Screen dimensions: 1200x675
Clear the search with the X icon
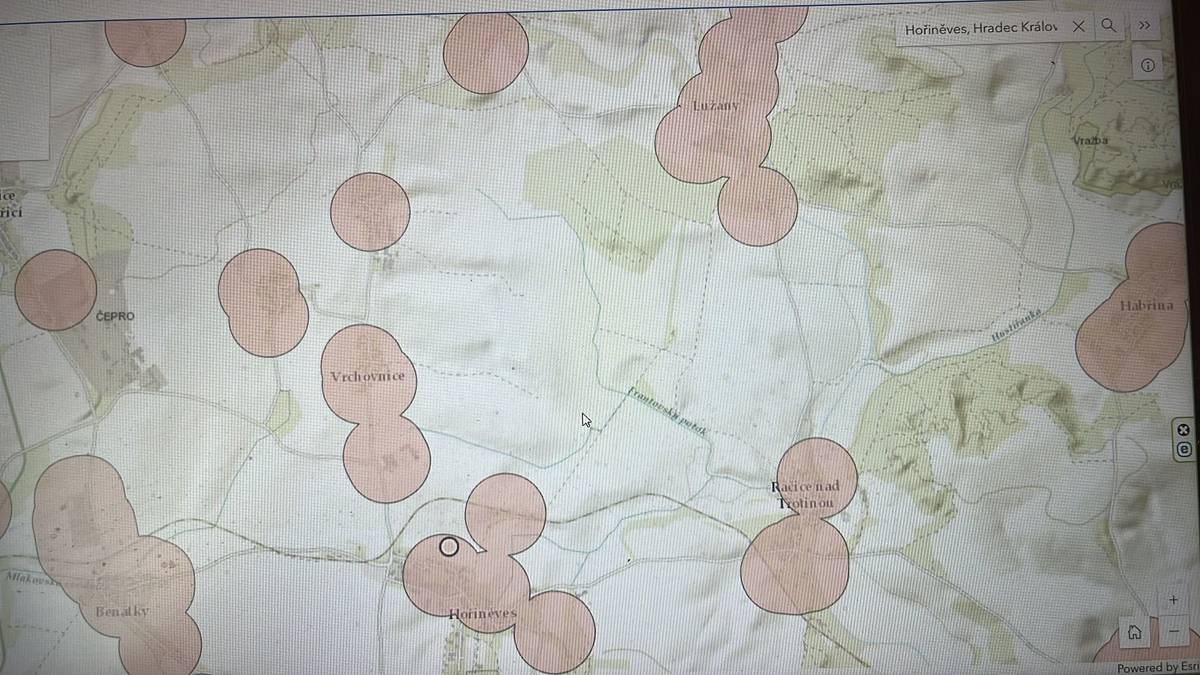tap(1077, 27)
